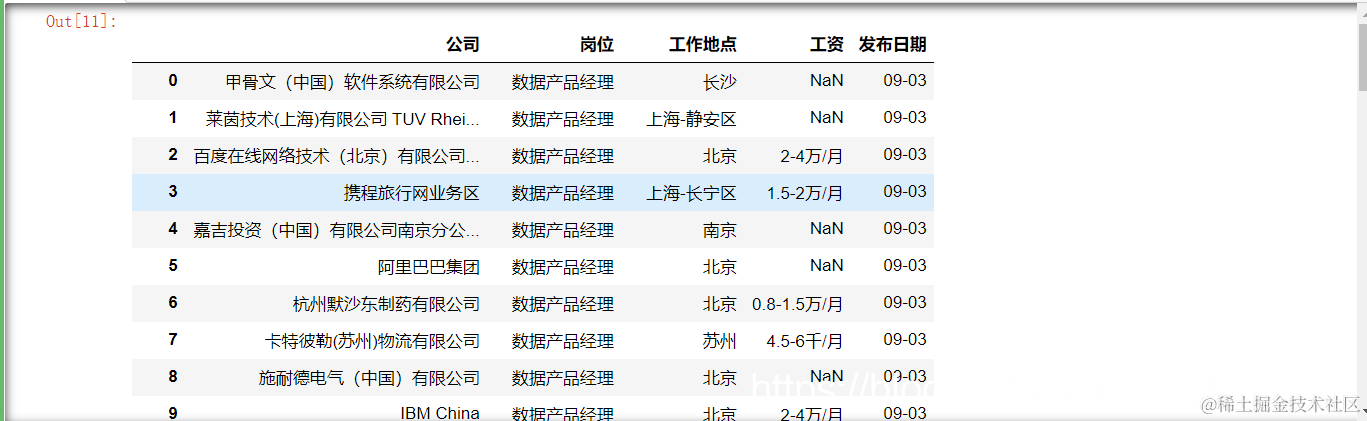Click 北京 in the 杭州默沙东制药 row
This screenshot has height=421, width=1367.
pos(720,304)
